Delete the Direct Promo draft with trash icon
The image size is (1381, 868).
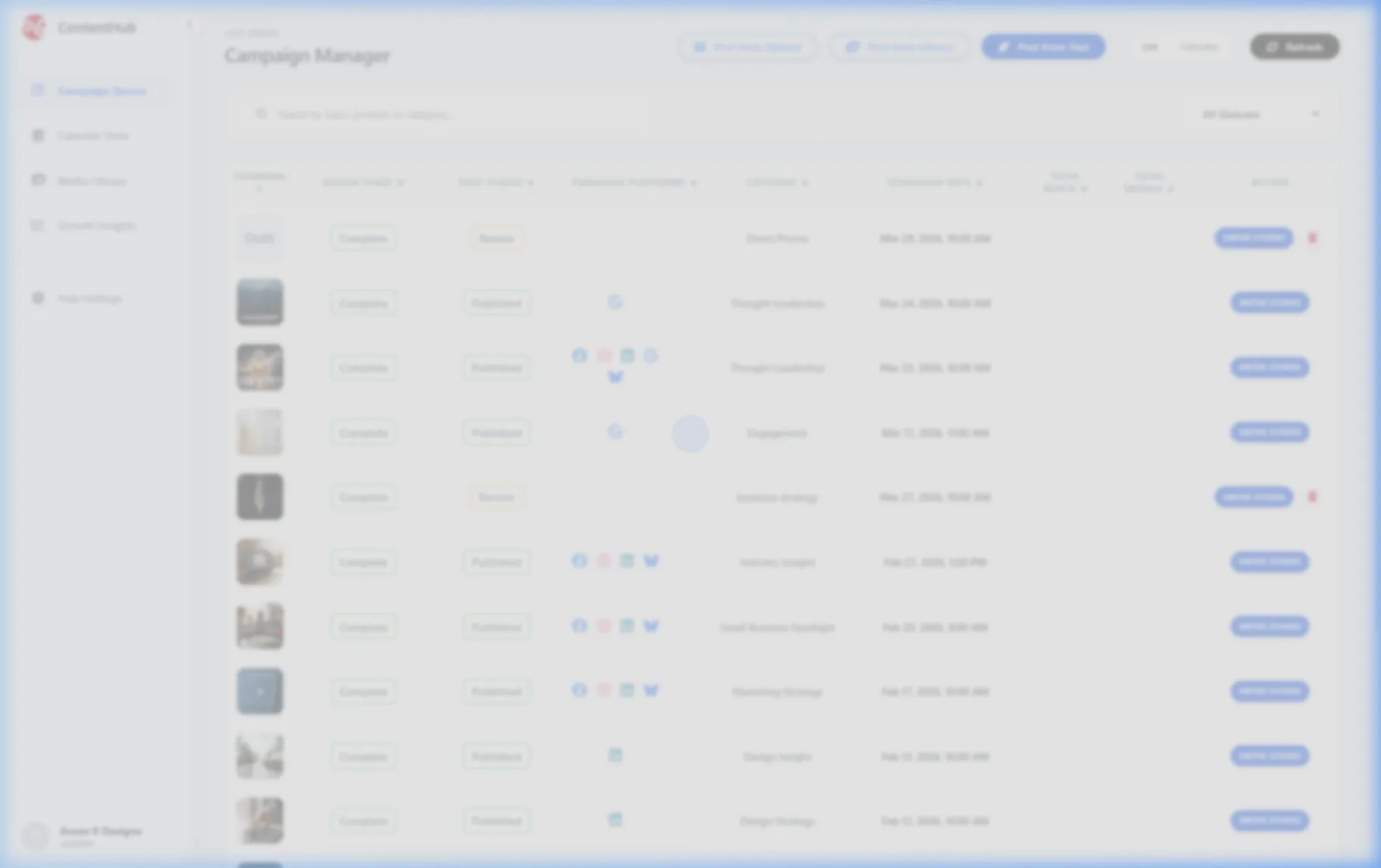click(x=1312, y=238)
